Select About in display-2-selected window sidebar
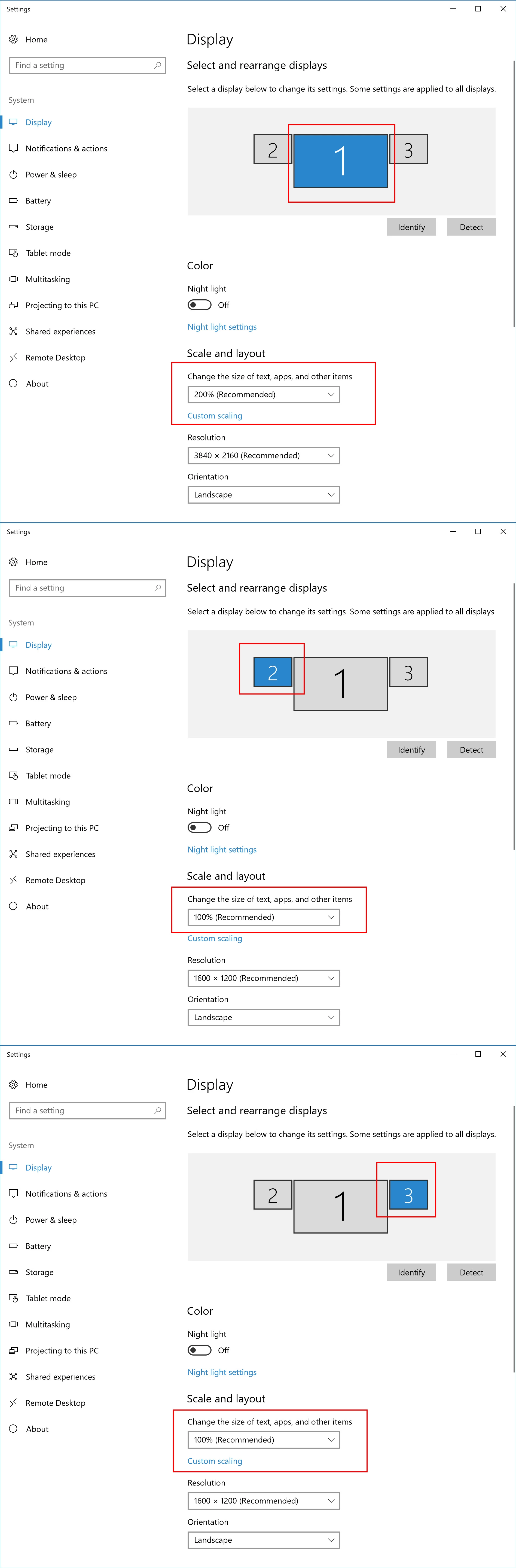 (37, 907)
